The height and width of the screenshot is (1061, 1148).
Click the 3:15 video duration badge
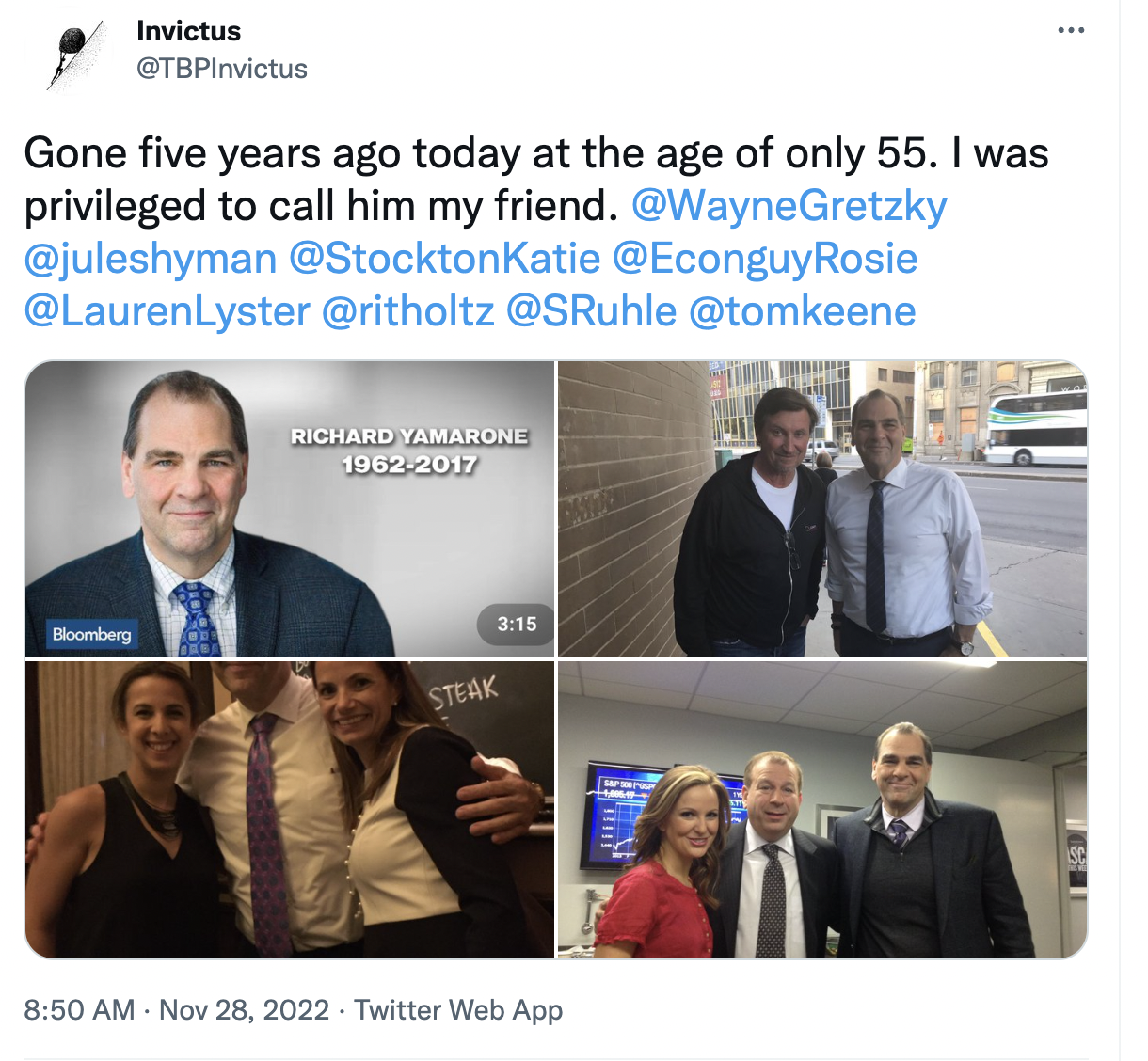point(517,624)
